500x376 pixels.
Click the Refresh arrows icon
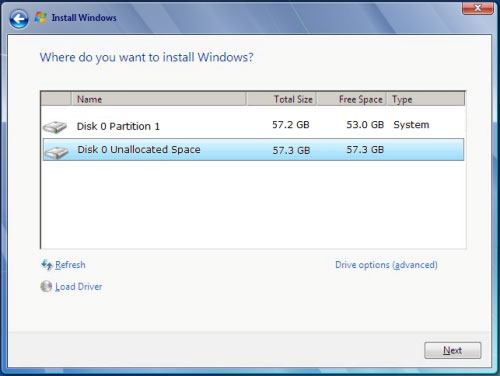pyautogui.click(x=46, y=265)
